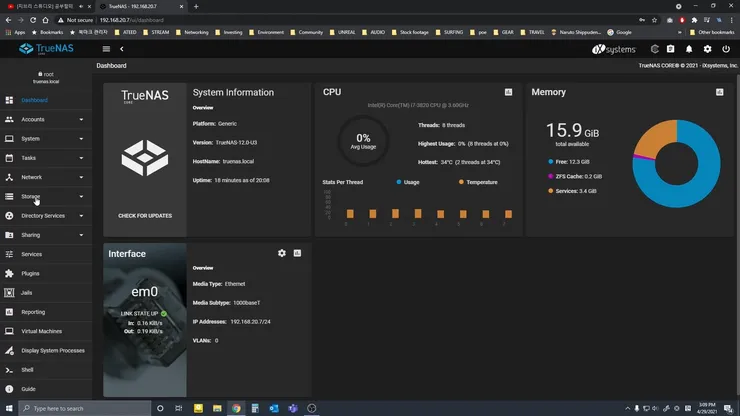Open the Windows Start menu
The width and height of the screenshot is (740, 416).
pos(9,408)
